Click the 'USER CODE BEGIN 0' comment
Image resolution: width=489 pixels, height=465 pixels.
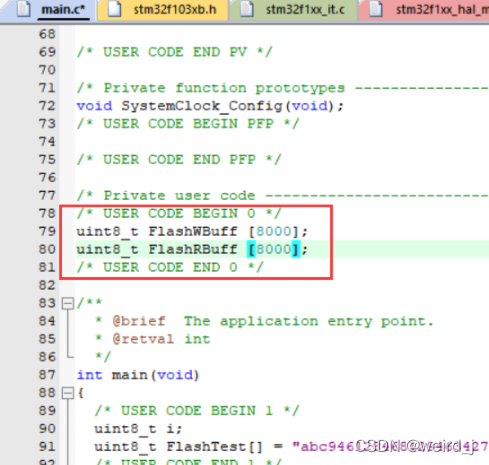(x=179, y=213)
